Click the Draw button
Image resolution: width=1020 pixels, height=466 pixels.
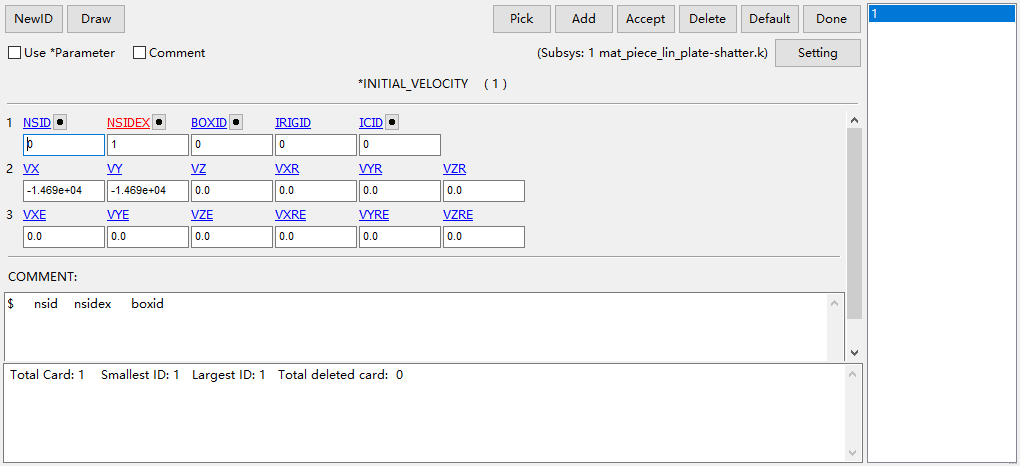(96, 19)
